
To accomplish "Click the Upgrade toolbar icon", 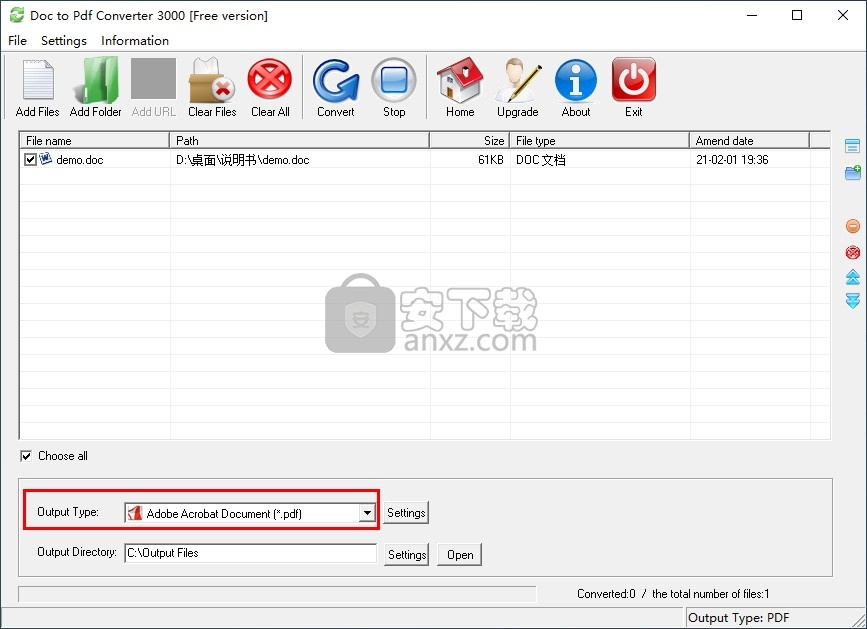I will 517,81.
